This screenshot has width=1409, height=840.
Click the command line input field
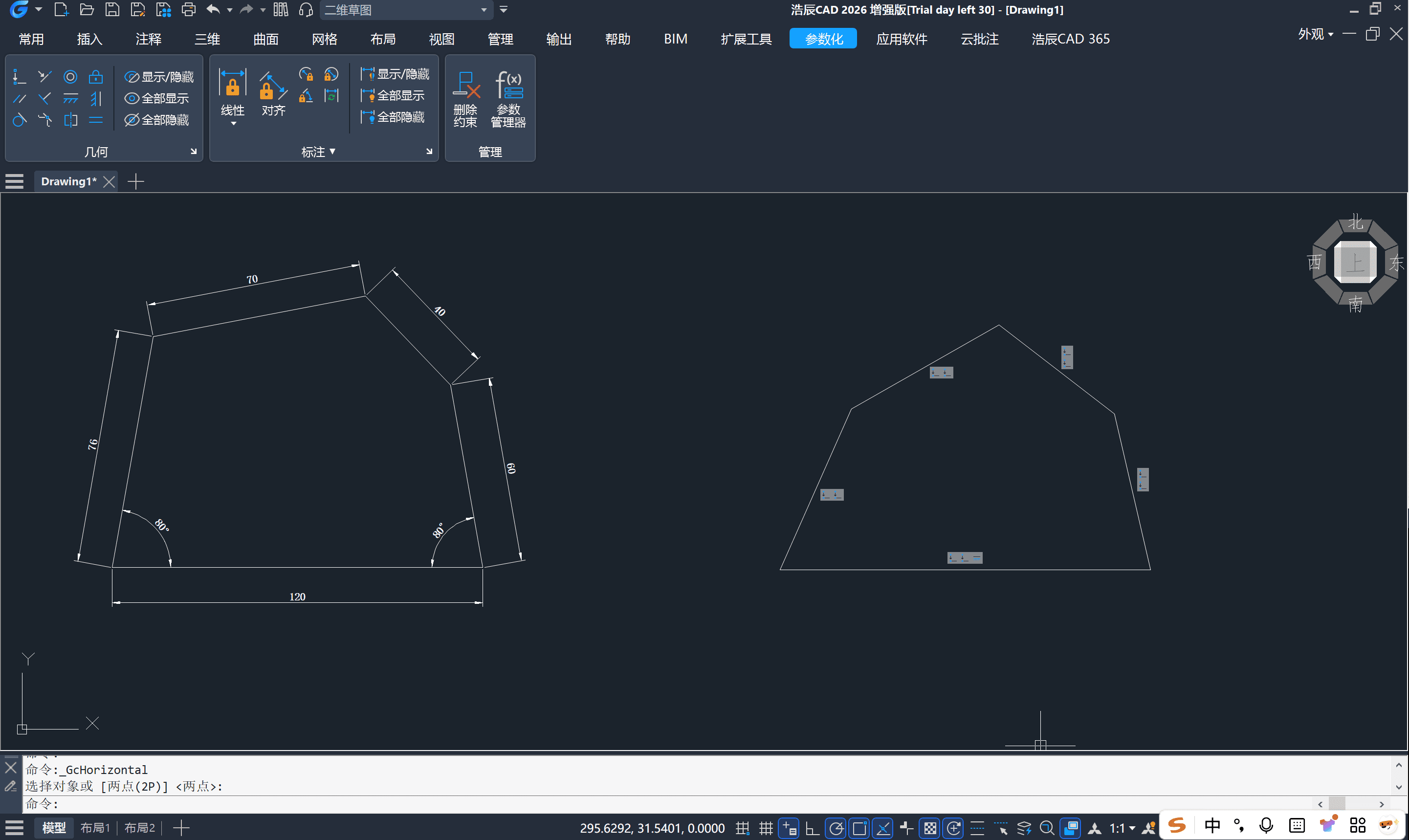[x=679, y=804]
